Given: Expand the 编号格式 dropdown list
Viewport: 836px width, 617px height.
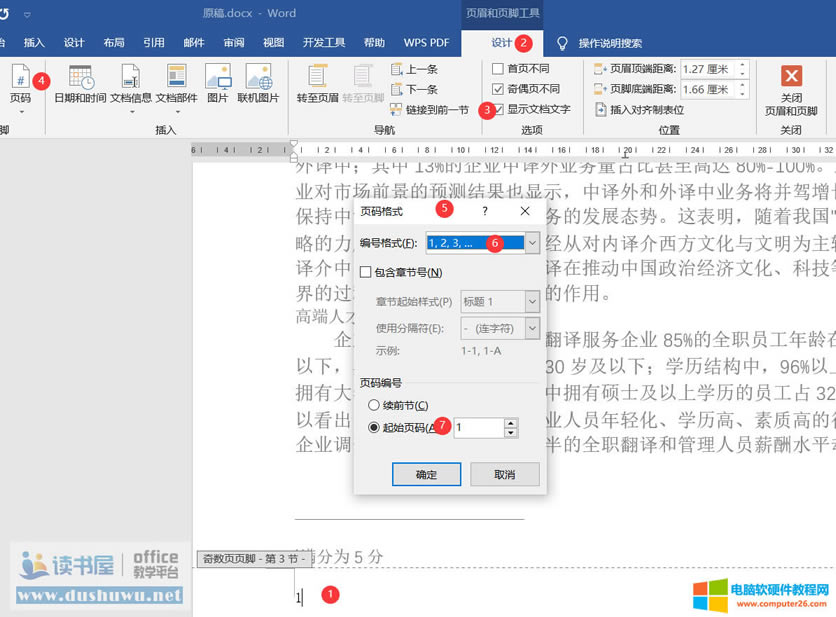Looking at the screenshot, I should tap(532, 243).
